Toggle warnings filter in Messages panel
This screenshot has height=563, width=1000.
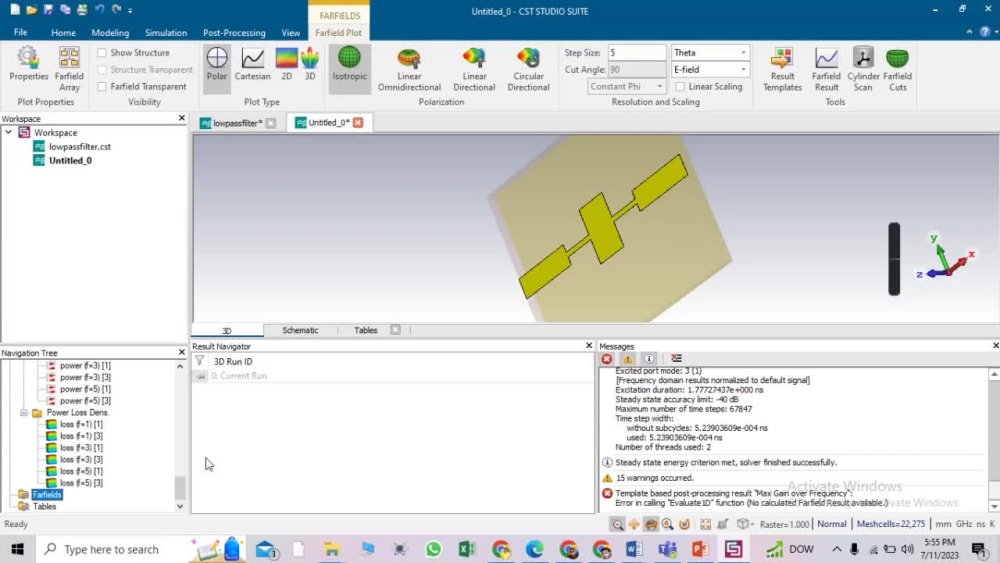point(628,359)
